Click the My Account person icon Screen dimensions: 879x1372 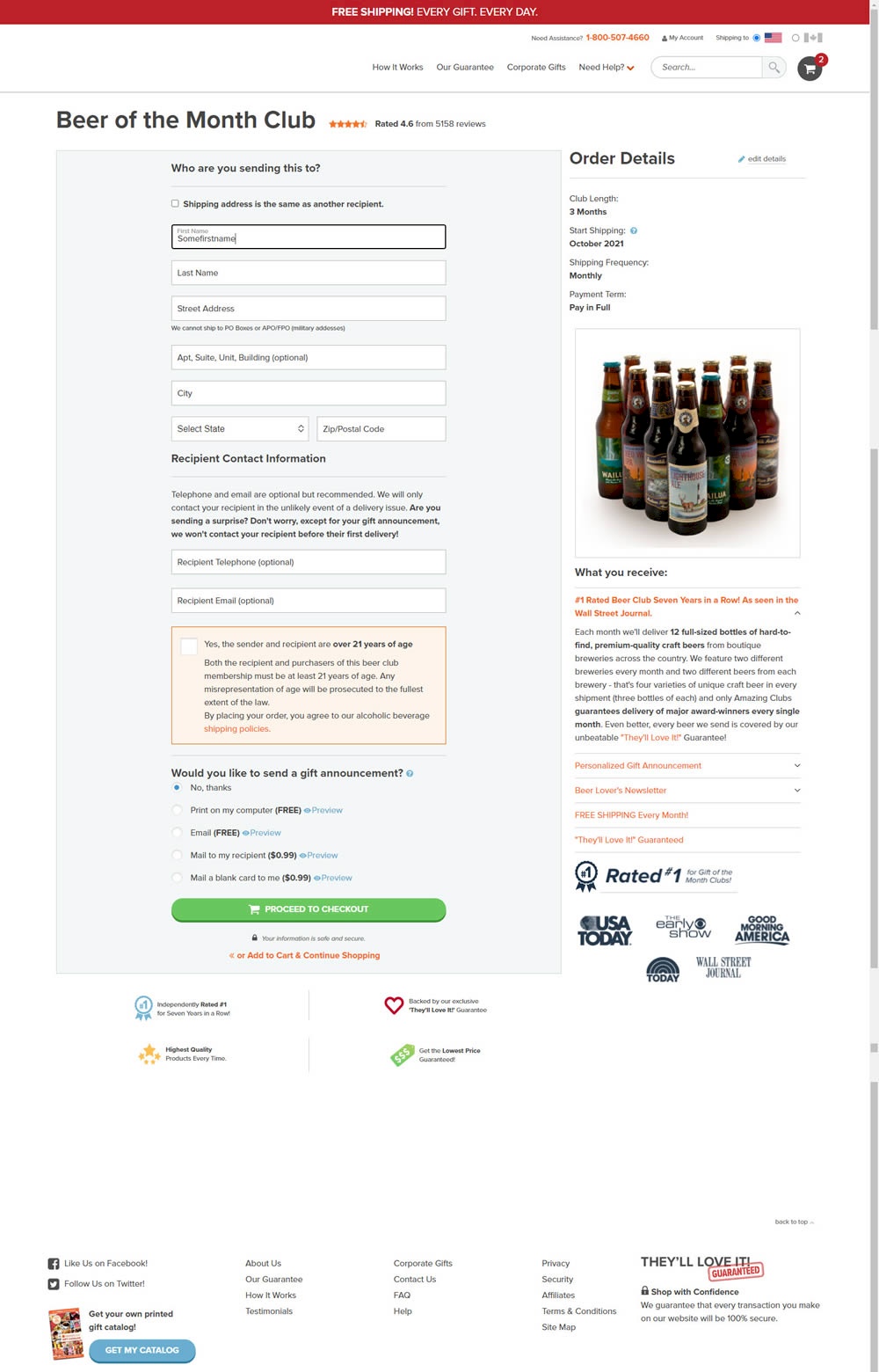click(x=665, y=38)
